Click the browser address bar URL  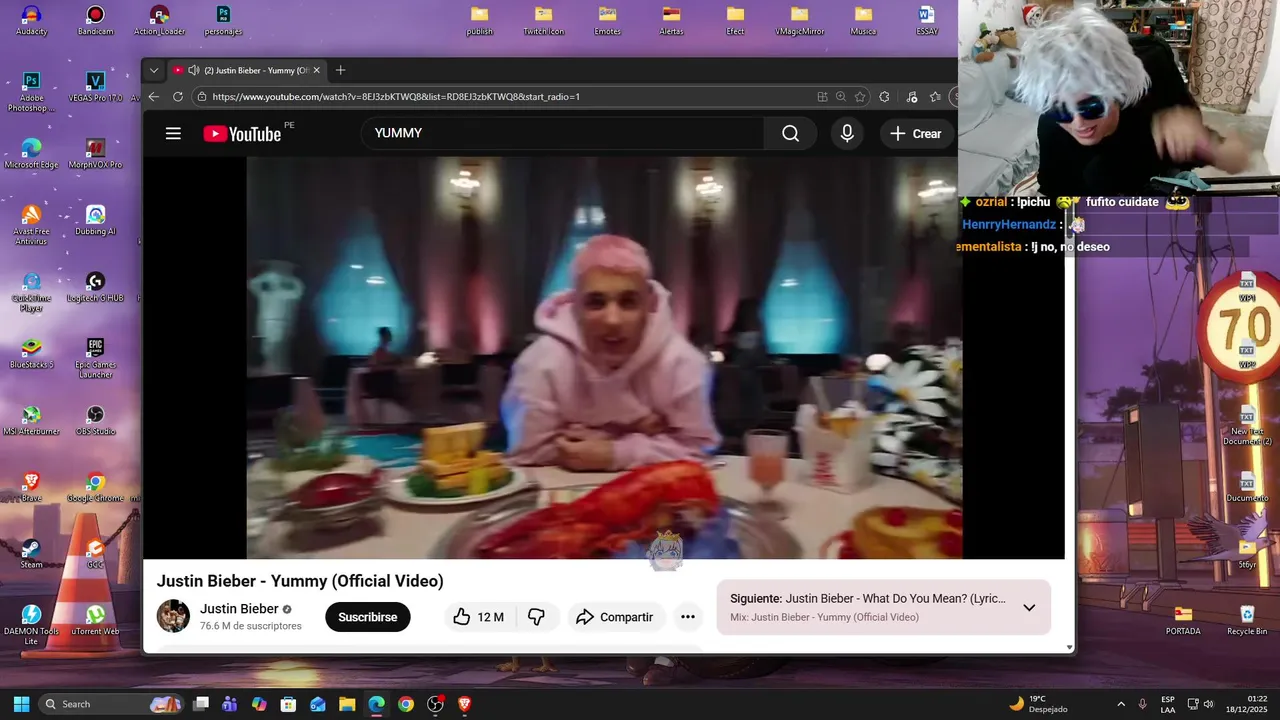click(396, 97)
